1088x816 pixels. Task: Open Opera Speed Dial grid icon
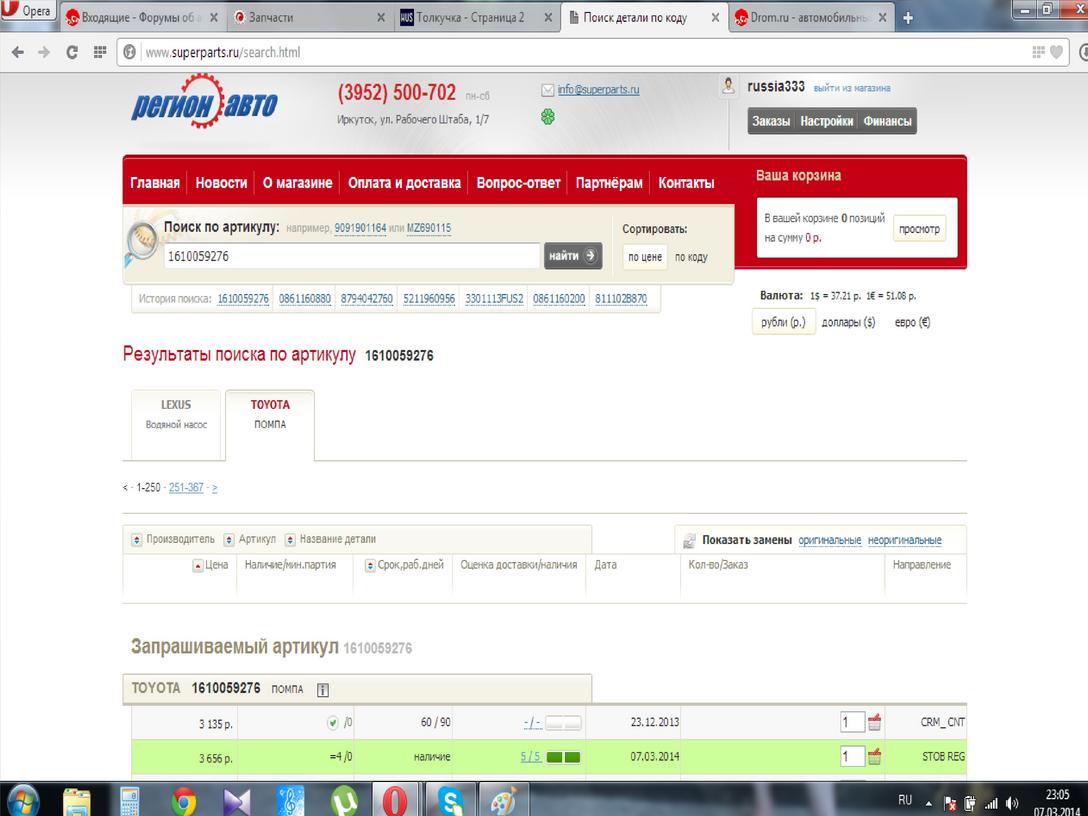click(x=100, y=52)
